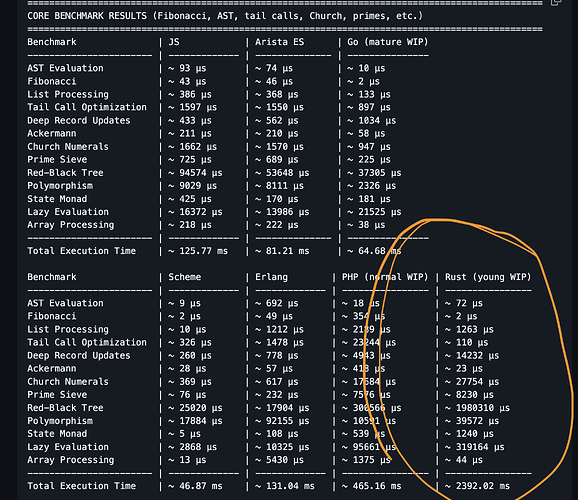Select the Rust Prime Sieve value 8230 µs

point(469,395)
